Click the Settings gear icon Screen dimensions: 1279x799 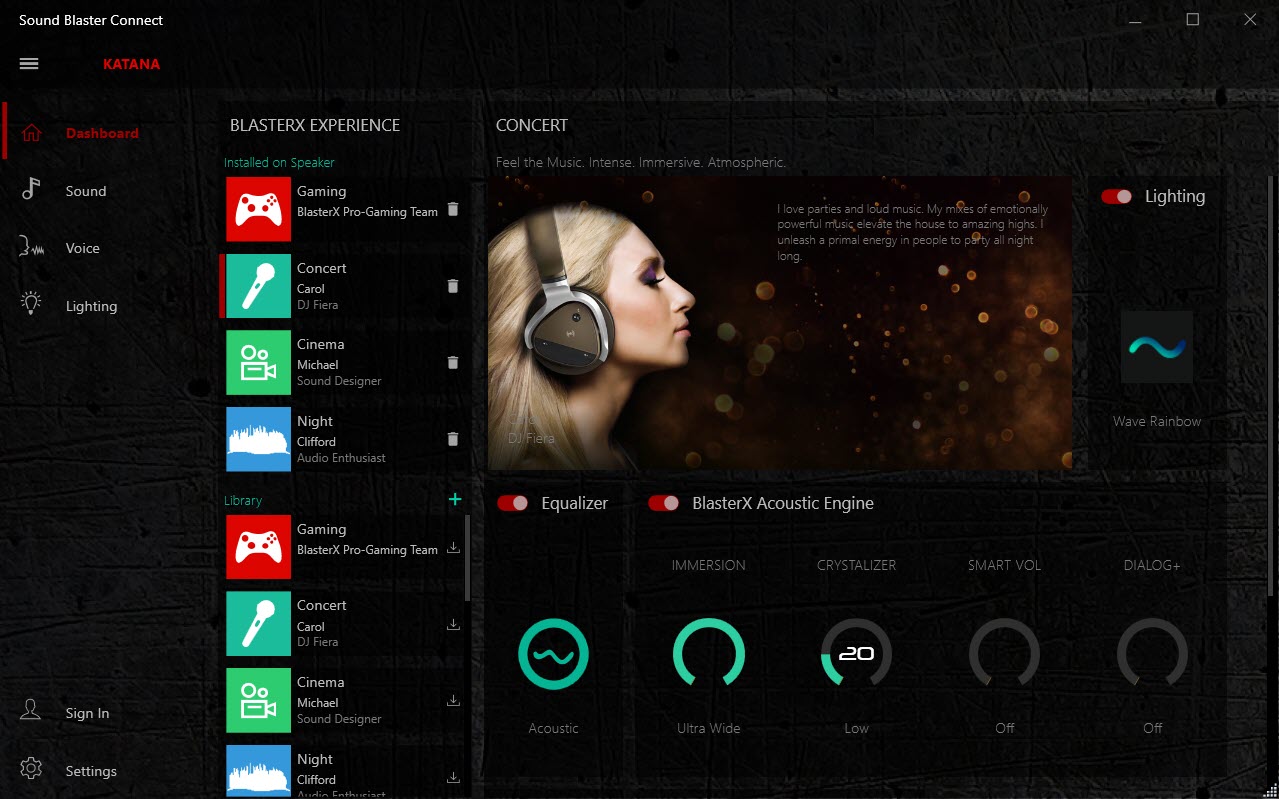pyautogui.click(x=31, y=770)
